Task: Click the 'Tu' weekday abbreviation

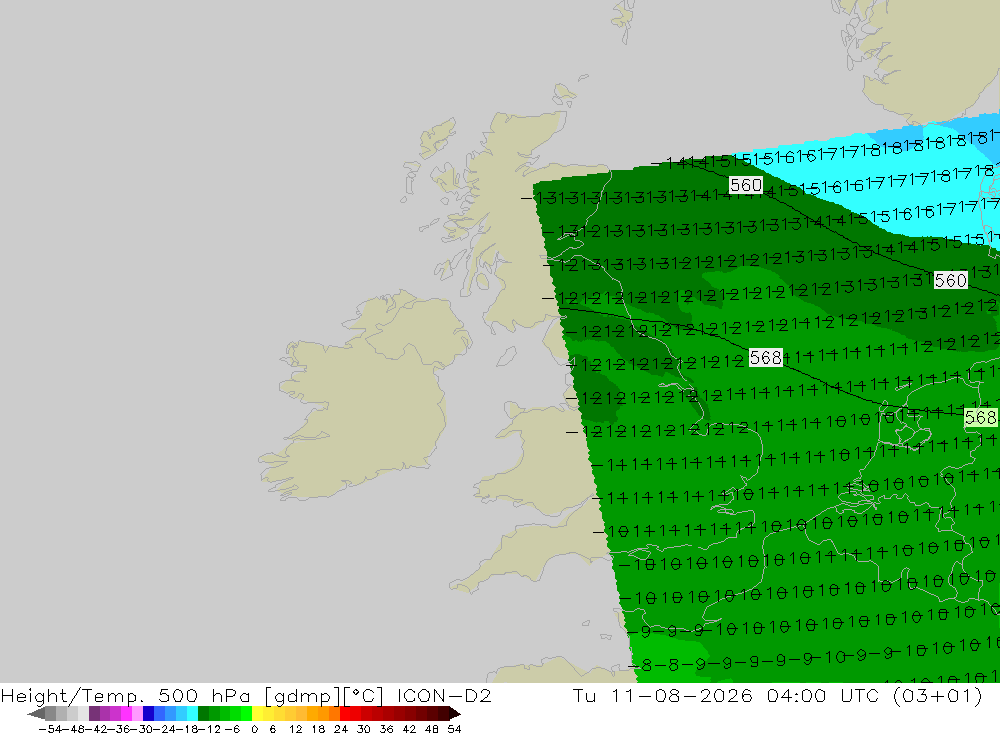Action: pos(584,695)
